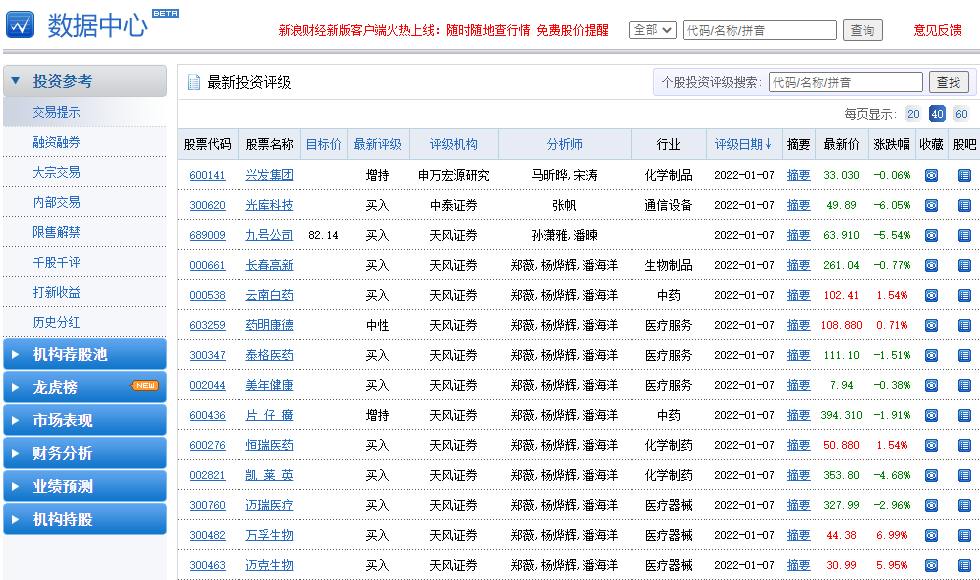The width and height of the screenshot is (980, 580).
Task: Click the 收藏 icon for 万孚生物
Action: (x=931, y=536)
